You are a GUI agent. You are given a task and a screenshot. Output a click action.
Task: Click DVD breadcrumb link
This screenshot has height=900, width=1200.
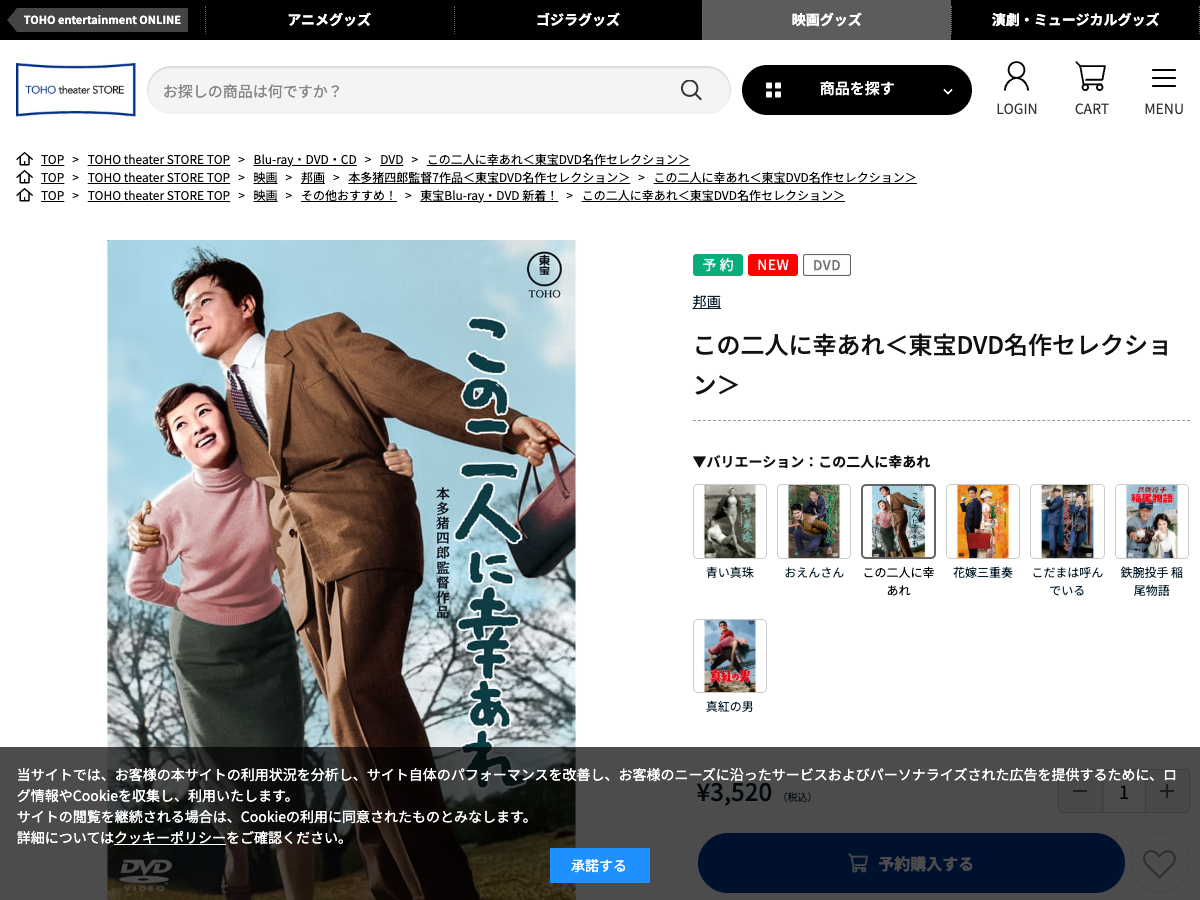(x=392, y=160)
